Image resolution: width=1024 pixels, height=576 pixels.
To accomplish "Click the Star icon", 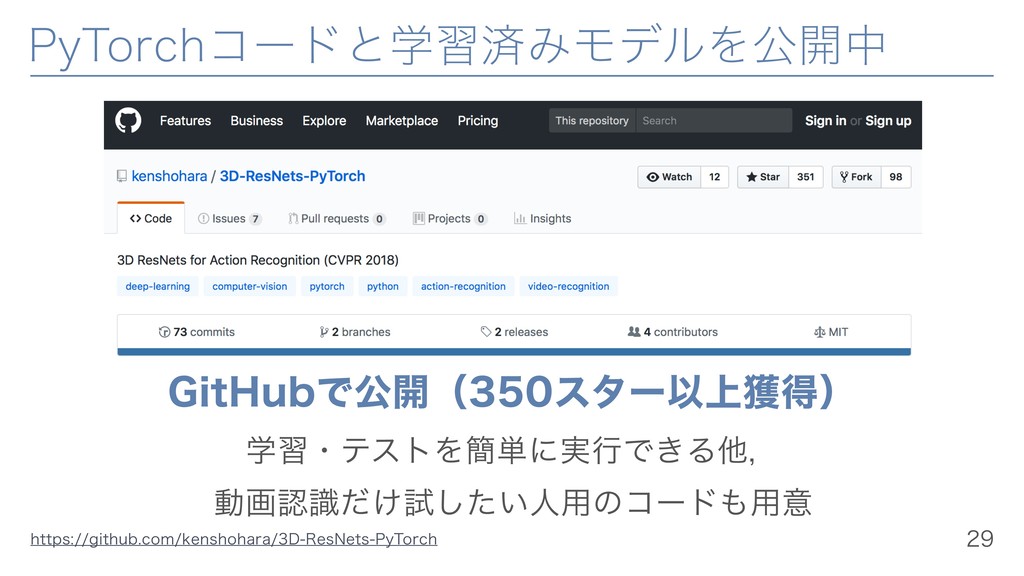I will pyautogui.click(x=752, y=177).
